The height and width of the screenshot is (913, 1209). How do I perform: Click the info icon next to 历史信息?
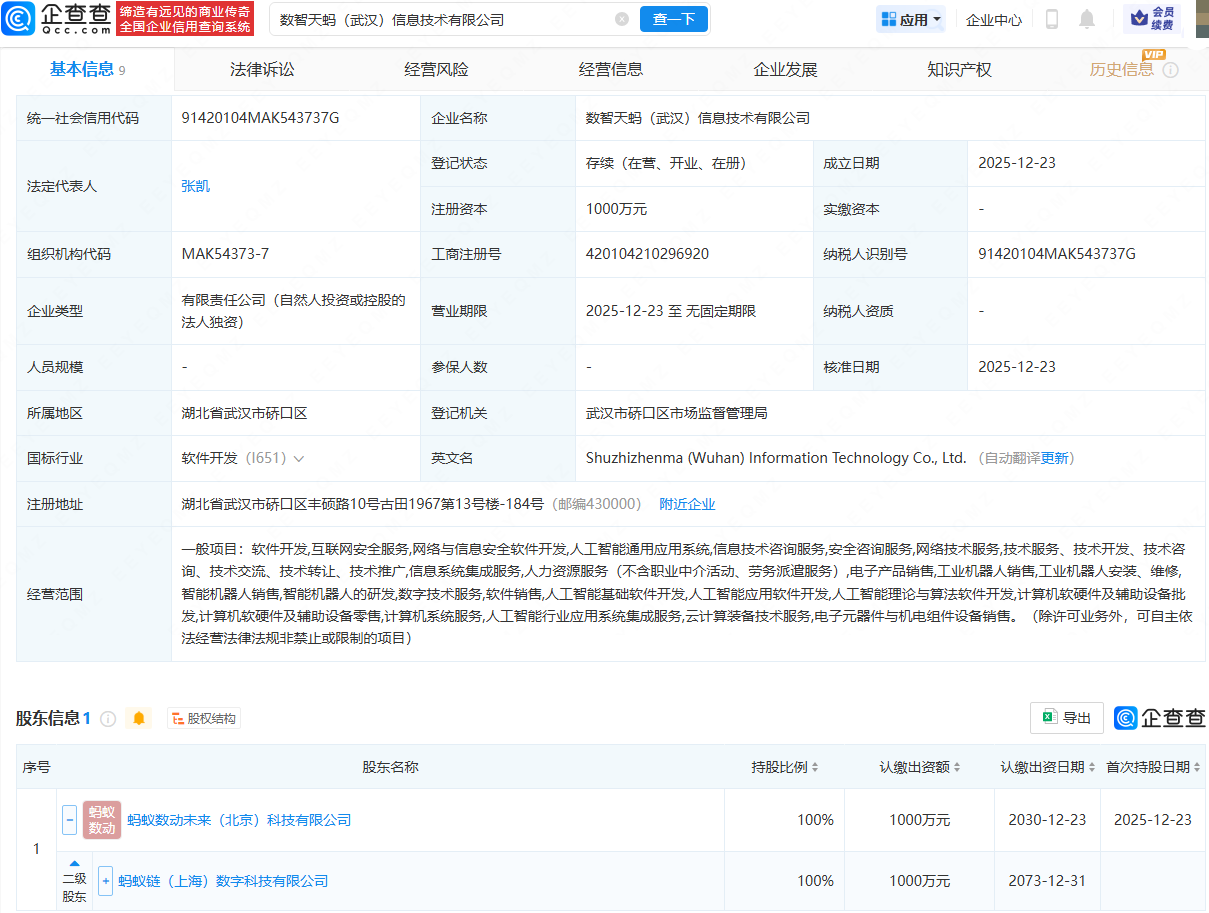pyautogui.click(x=1171, y=70)
